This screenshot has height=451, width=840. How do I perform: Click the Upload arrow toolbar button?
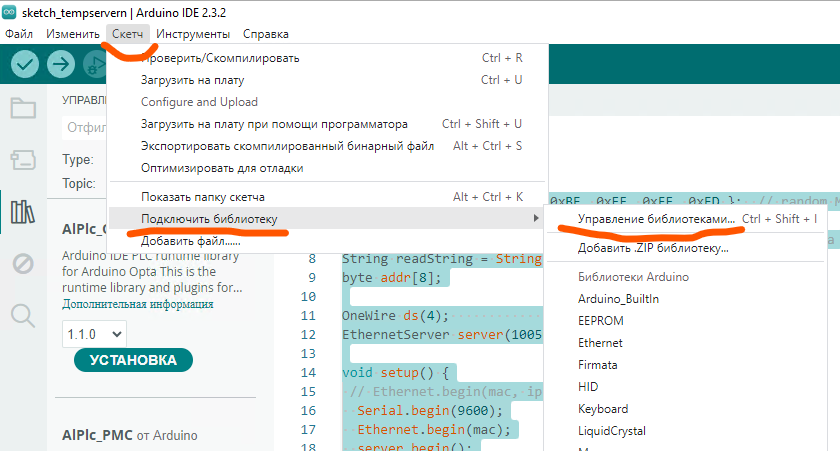(61, 64)
